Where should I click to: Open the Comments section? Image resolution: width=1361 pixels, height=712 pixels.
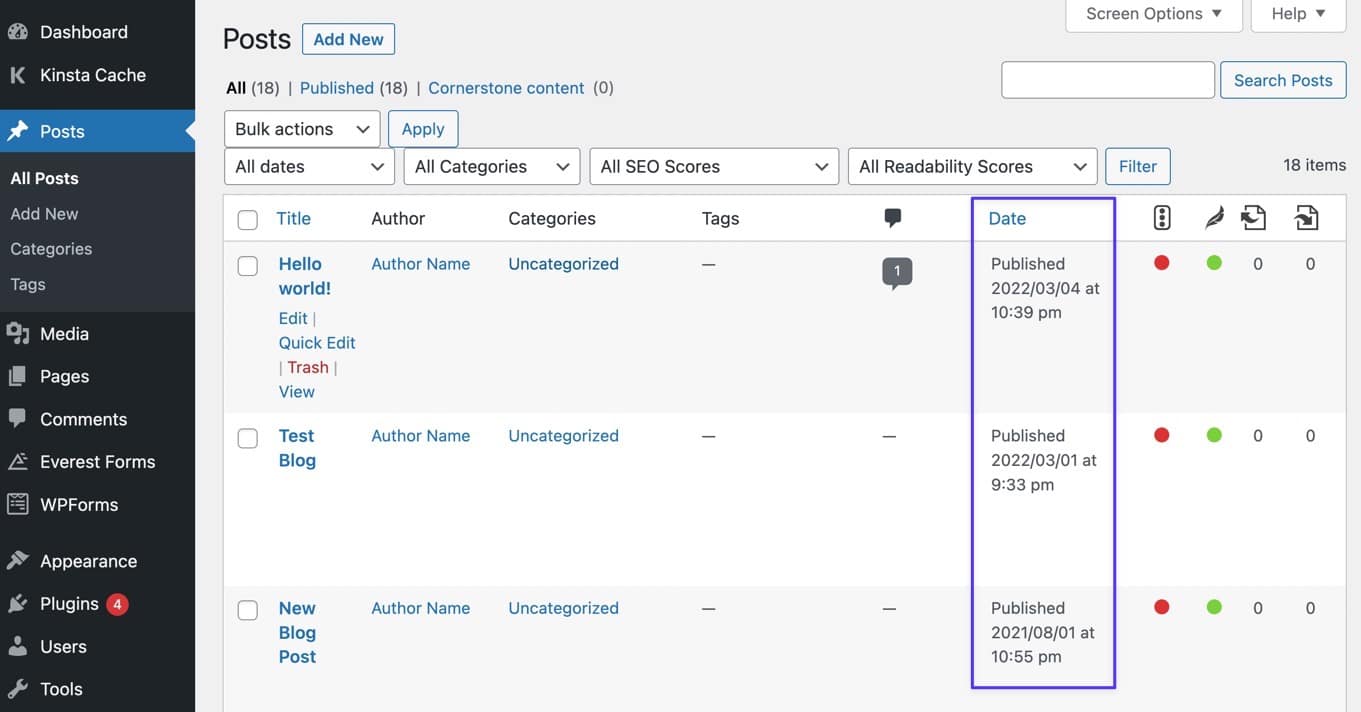pos(83,418)
